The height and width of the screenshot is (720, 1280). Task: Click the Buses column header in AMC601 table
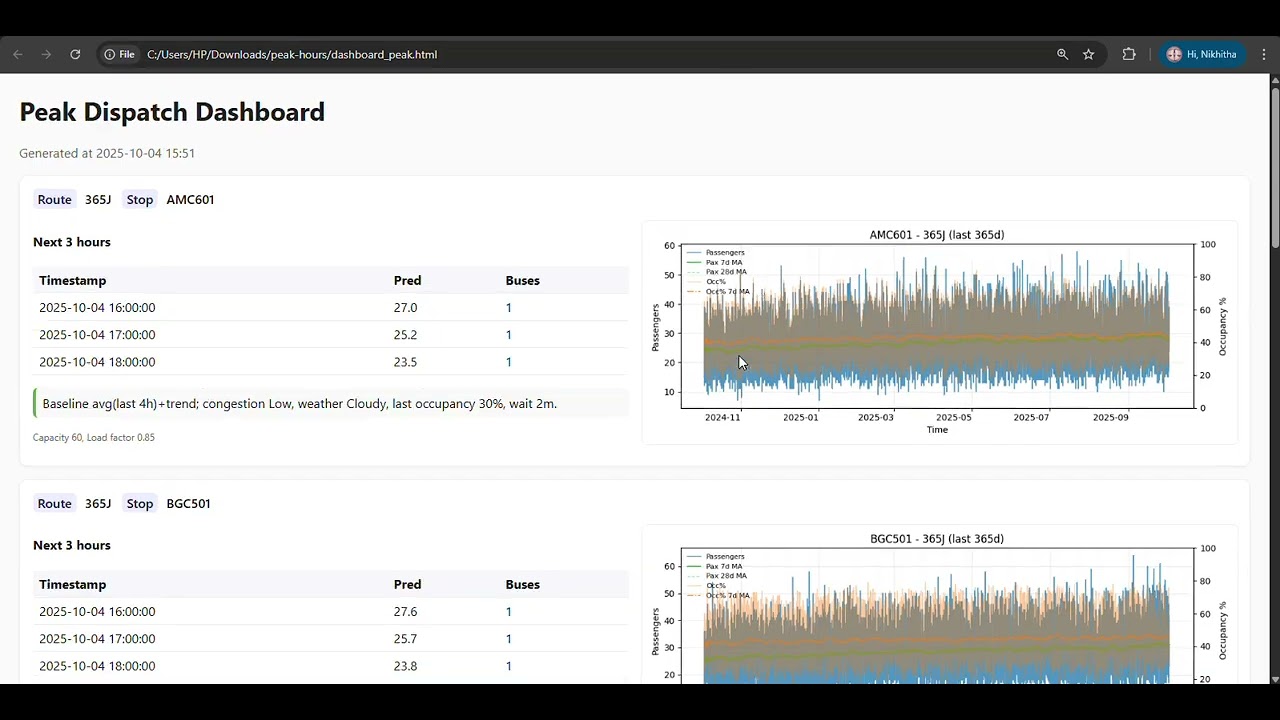pyautogui.click(x=522, y=280)
